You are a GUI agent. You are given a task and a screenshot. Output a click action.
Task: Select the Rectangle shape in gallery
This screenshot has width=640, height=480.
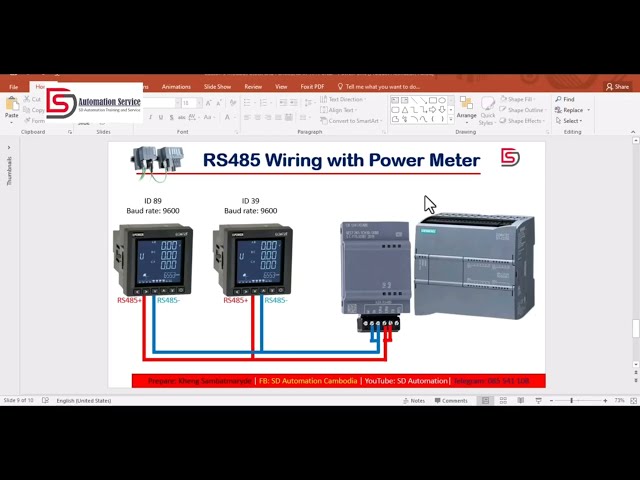433,100
